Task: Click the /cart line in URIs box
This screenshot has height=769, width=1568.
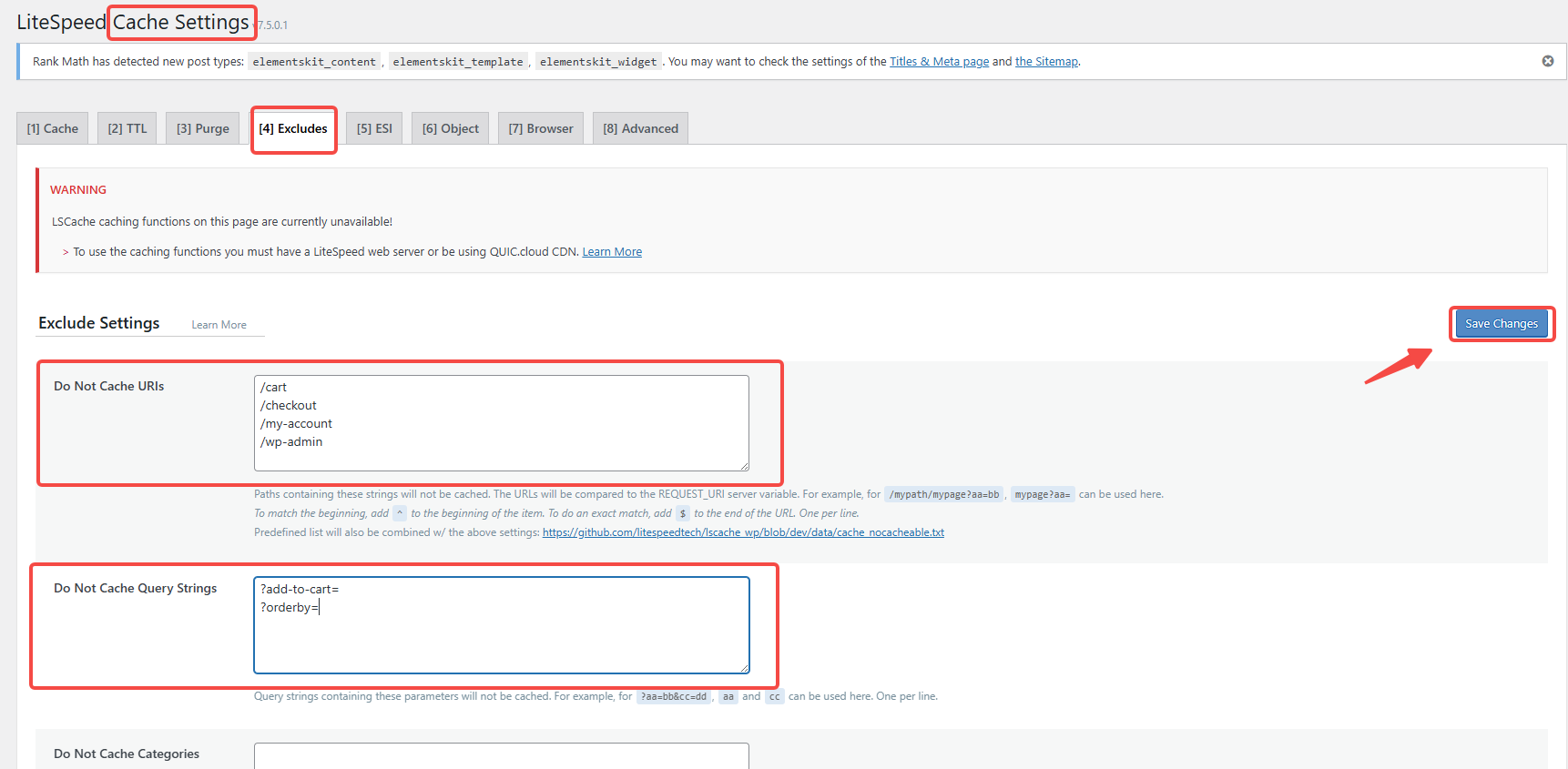Action: [273, 388]
